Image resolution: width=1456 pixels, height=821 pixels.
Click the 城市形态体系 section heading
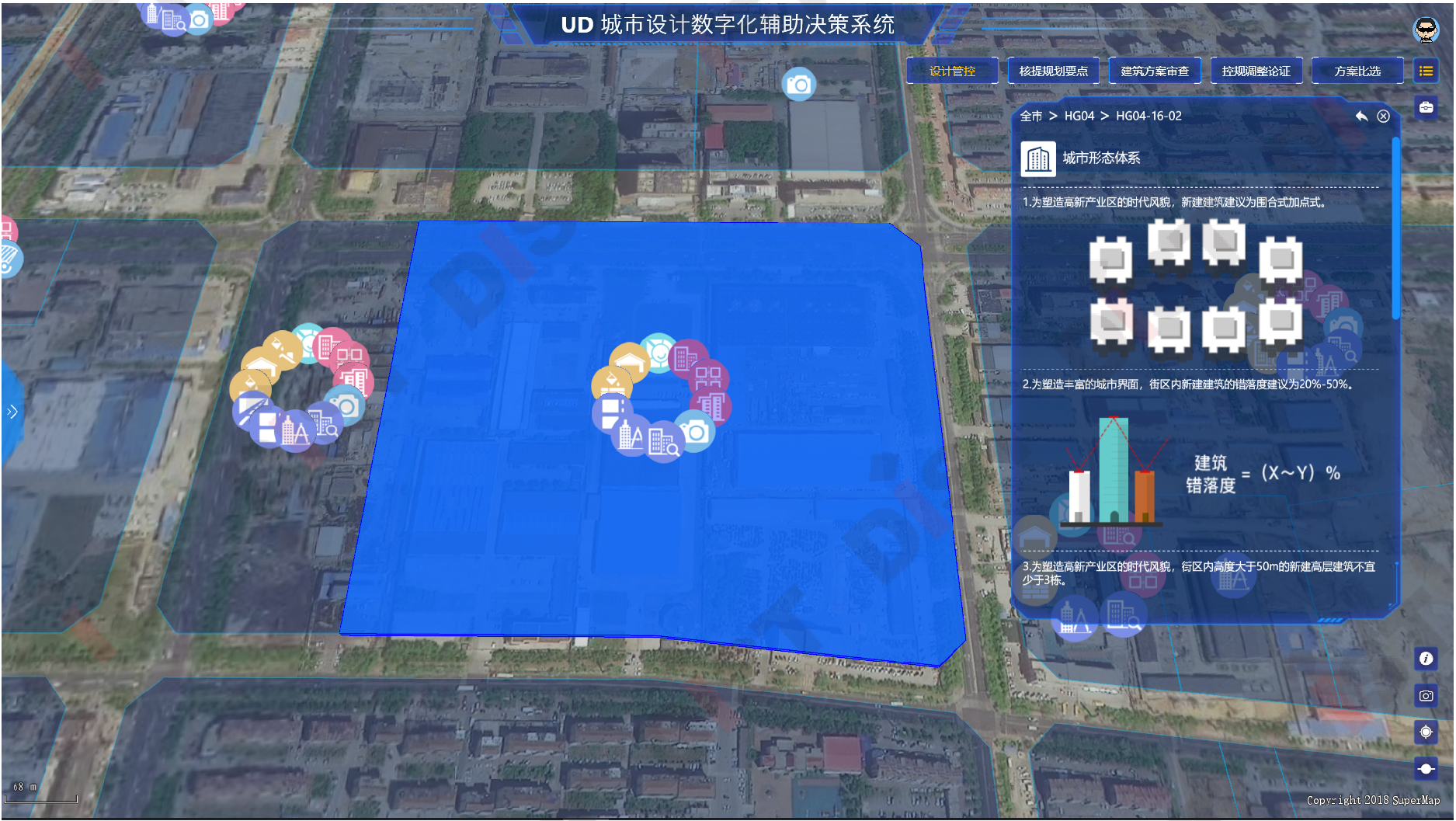coord(1101,158)
